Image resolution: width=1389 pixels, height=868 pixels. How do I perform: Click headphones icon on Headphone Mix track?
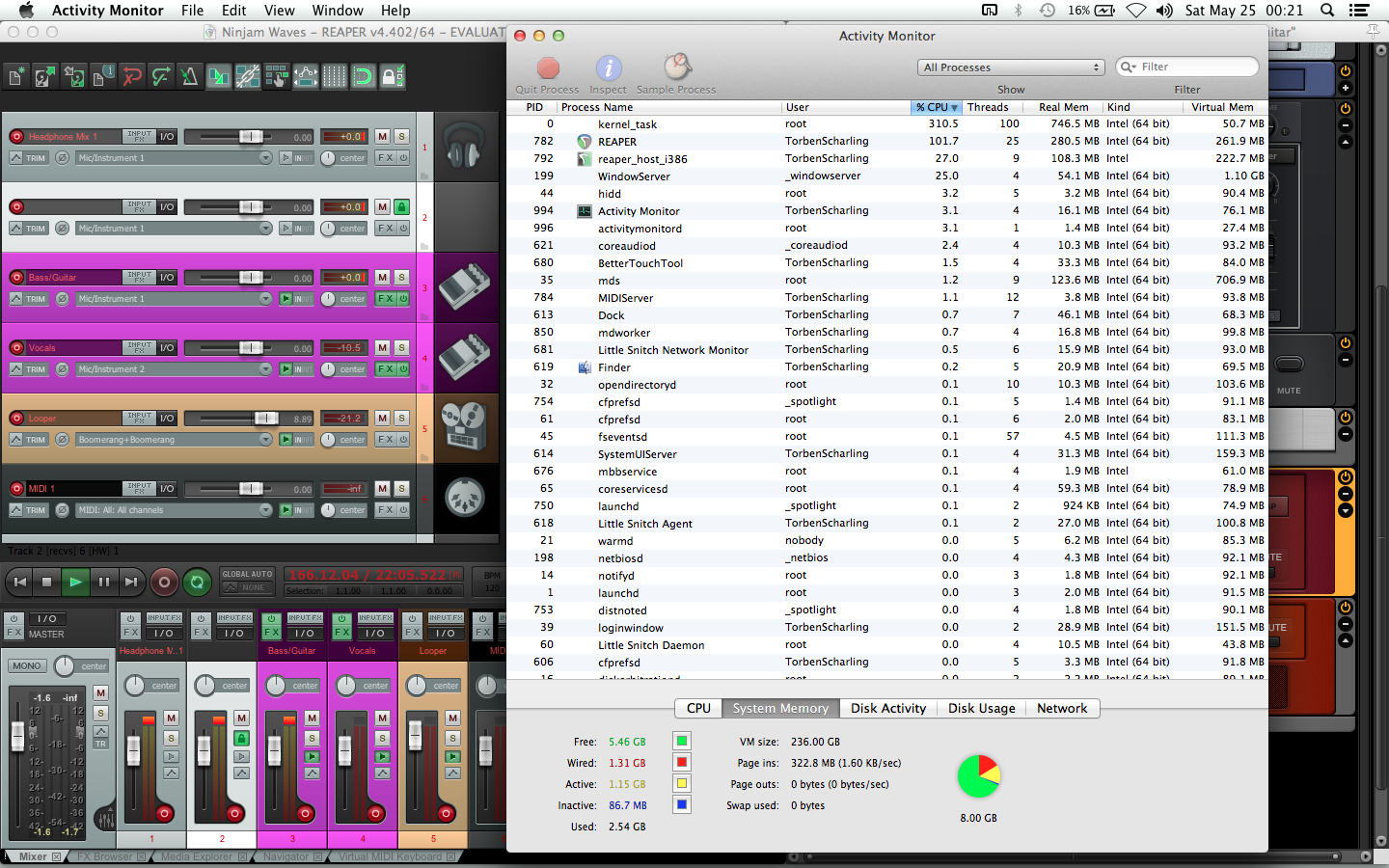(x=464, y=148)
